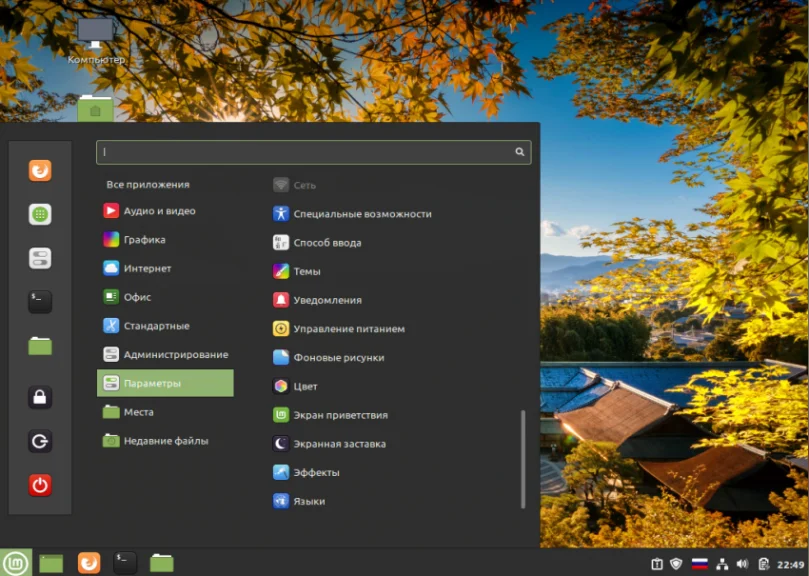The height and width of the screenshot is (576, 809).
Task: Show Все приложения (All applications)
Action: click(x=148, y=185)
